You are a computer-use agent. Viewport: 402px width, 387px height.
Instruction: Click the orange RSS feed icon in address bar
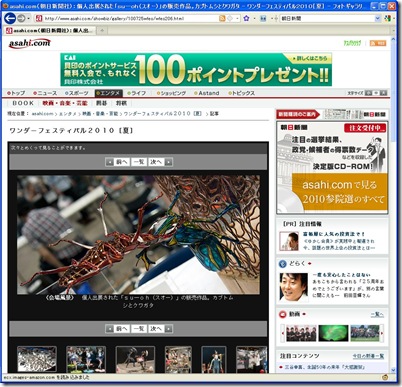pyautogui.click(x=222, y=19)
